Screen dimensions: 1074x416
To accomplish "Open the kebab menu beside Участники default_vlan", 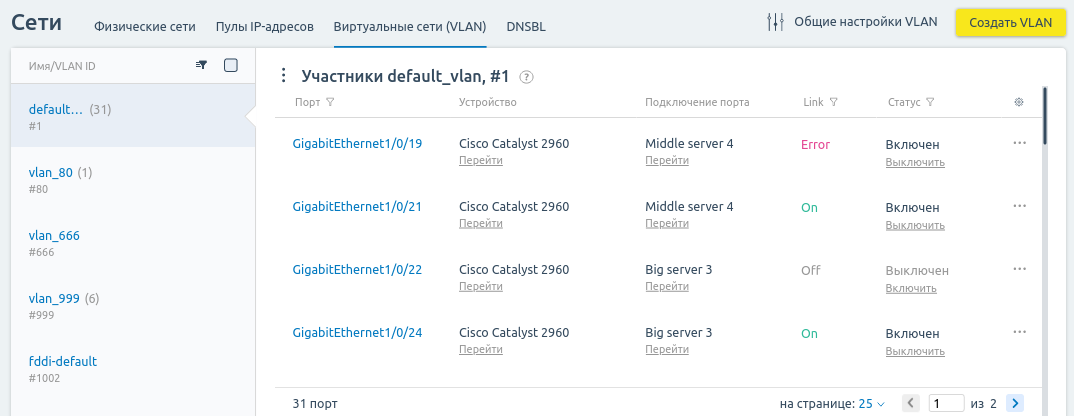I will pos(284,75).
